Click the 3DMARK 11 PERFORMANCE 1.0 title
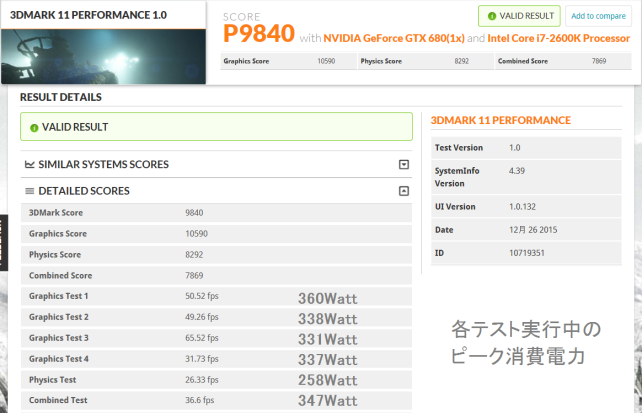Viewport: 642px width, 413px height. (88, 15)
